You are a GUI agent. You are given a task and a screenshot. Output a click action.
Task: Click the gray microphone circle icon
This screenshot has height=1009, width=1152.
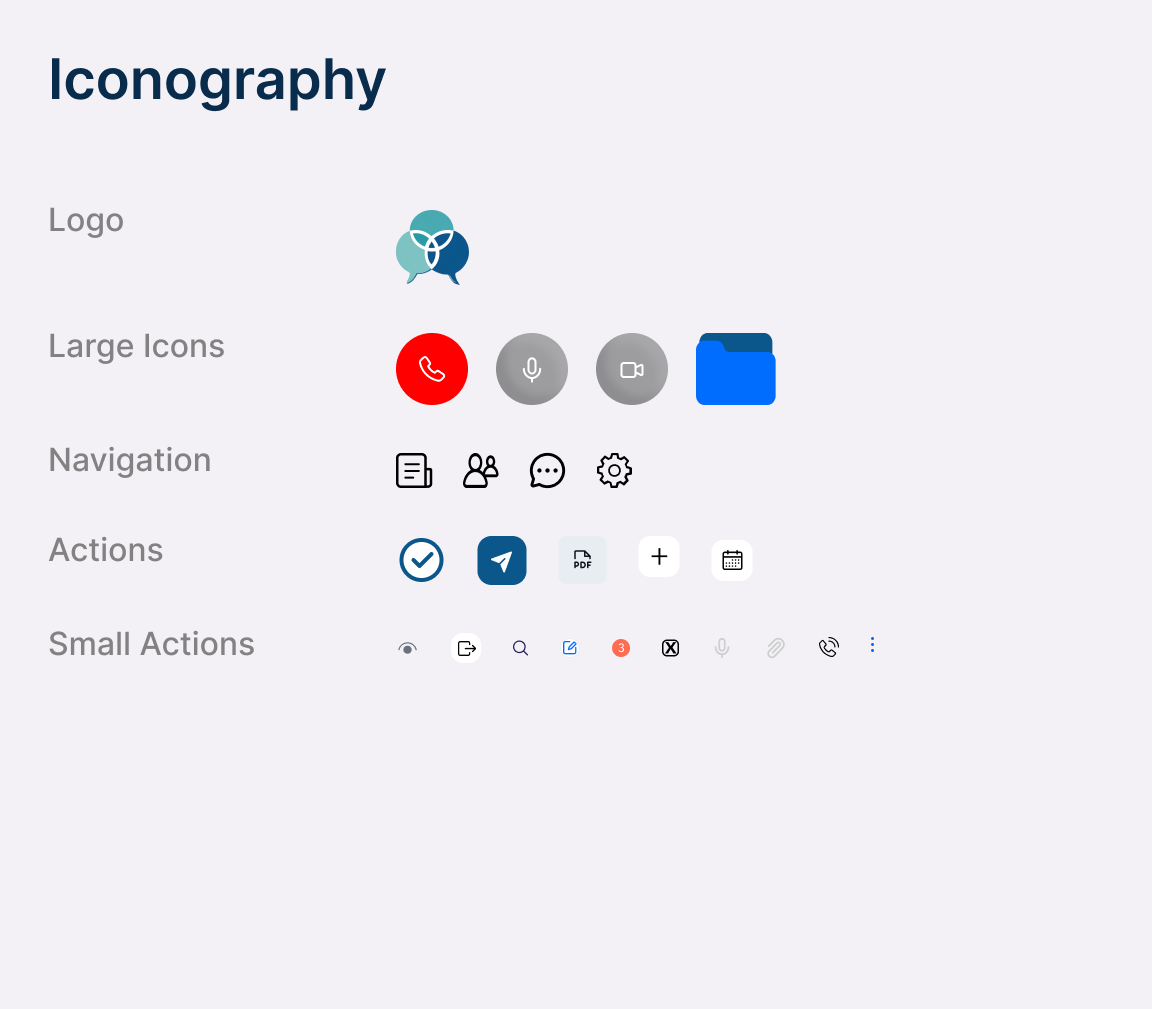531,369
